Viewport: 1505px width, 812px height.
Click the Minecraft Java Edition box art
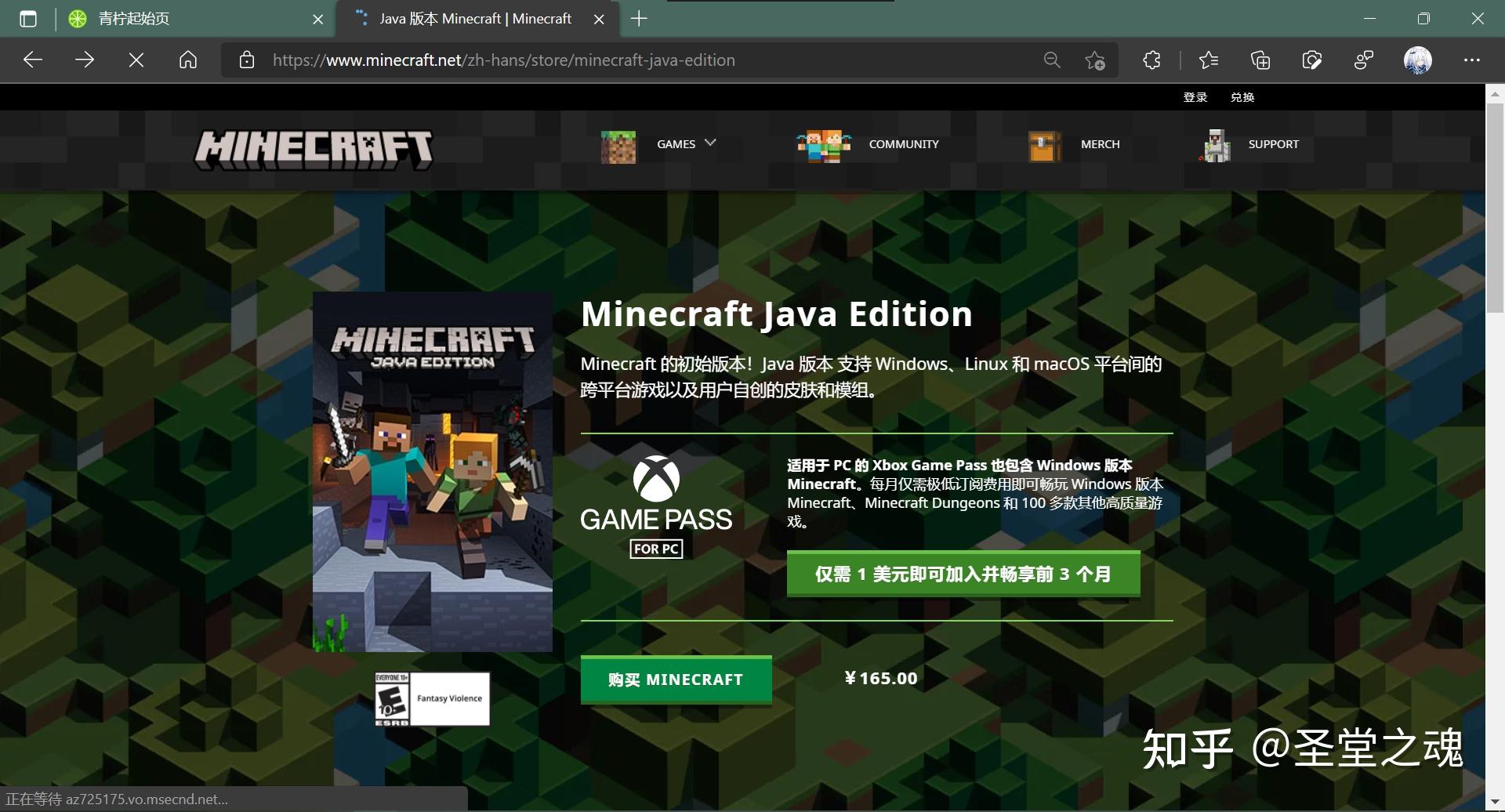coord(431,470)
